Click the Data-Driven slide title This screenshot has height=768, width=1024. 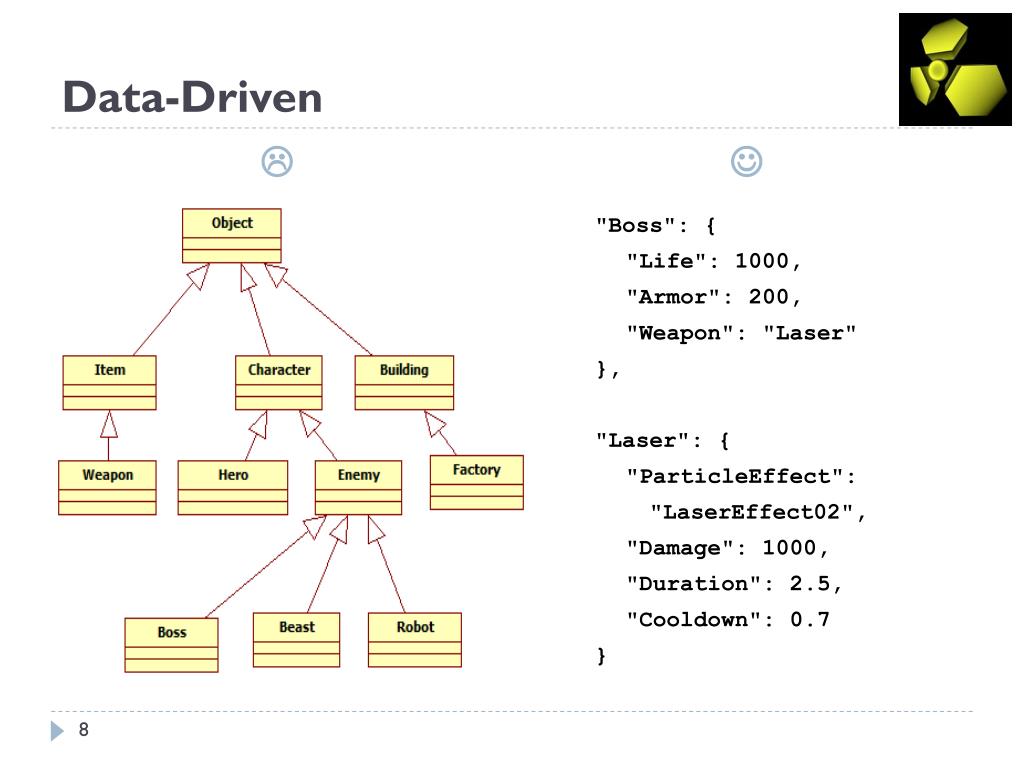[192, 97]
